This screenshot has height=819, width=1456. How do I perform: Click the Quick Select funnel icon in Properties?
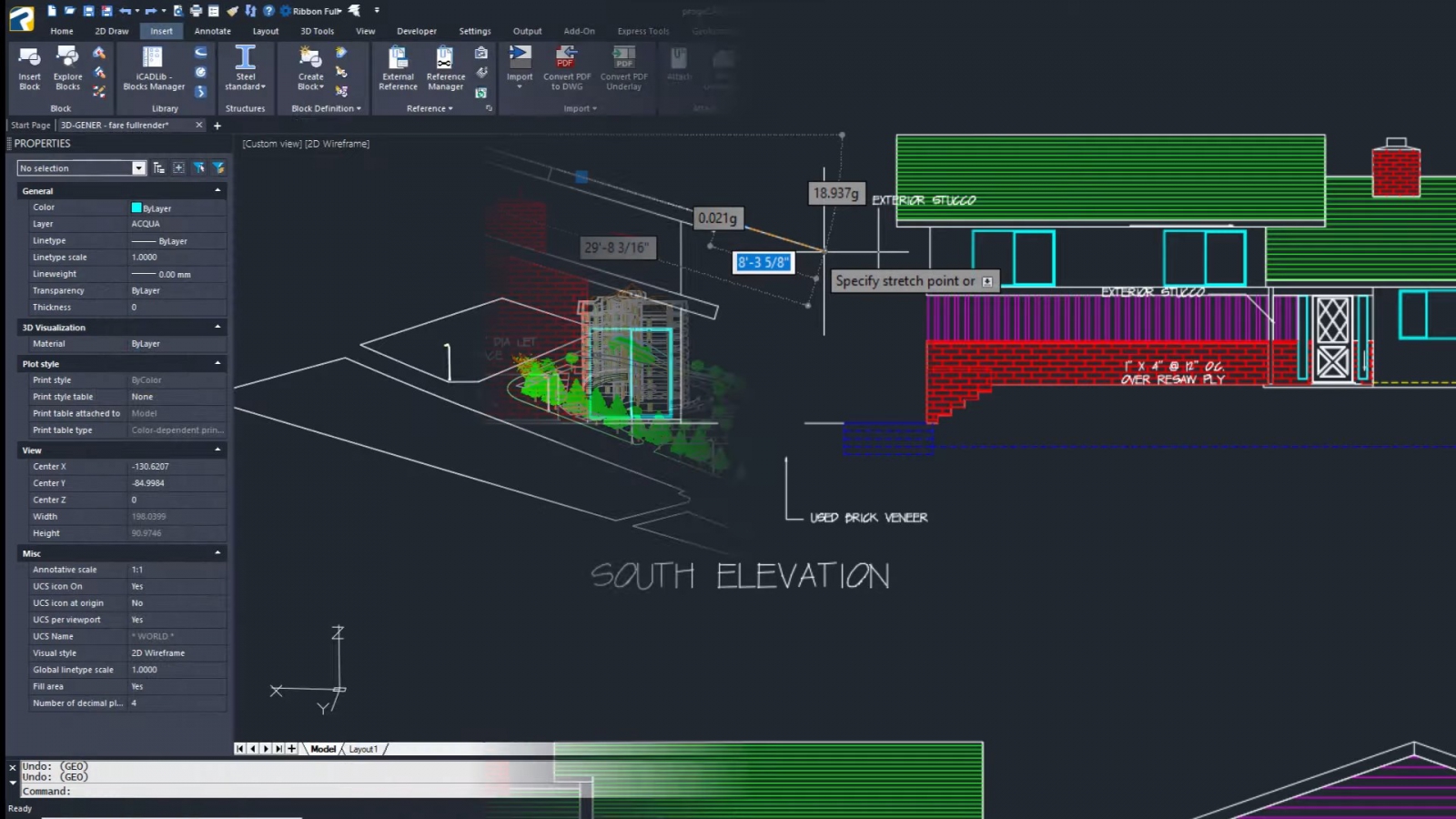click(x=198, y=167)
